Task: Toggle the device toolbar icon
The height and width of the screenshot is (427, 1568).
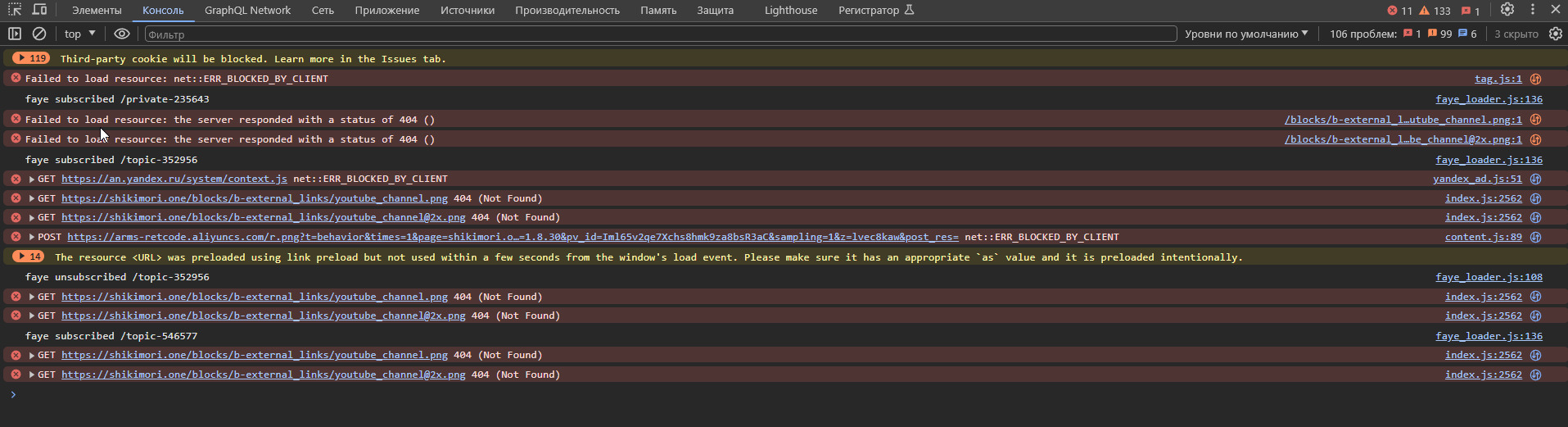Action: [x=39, y=10]
